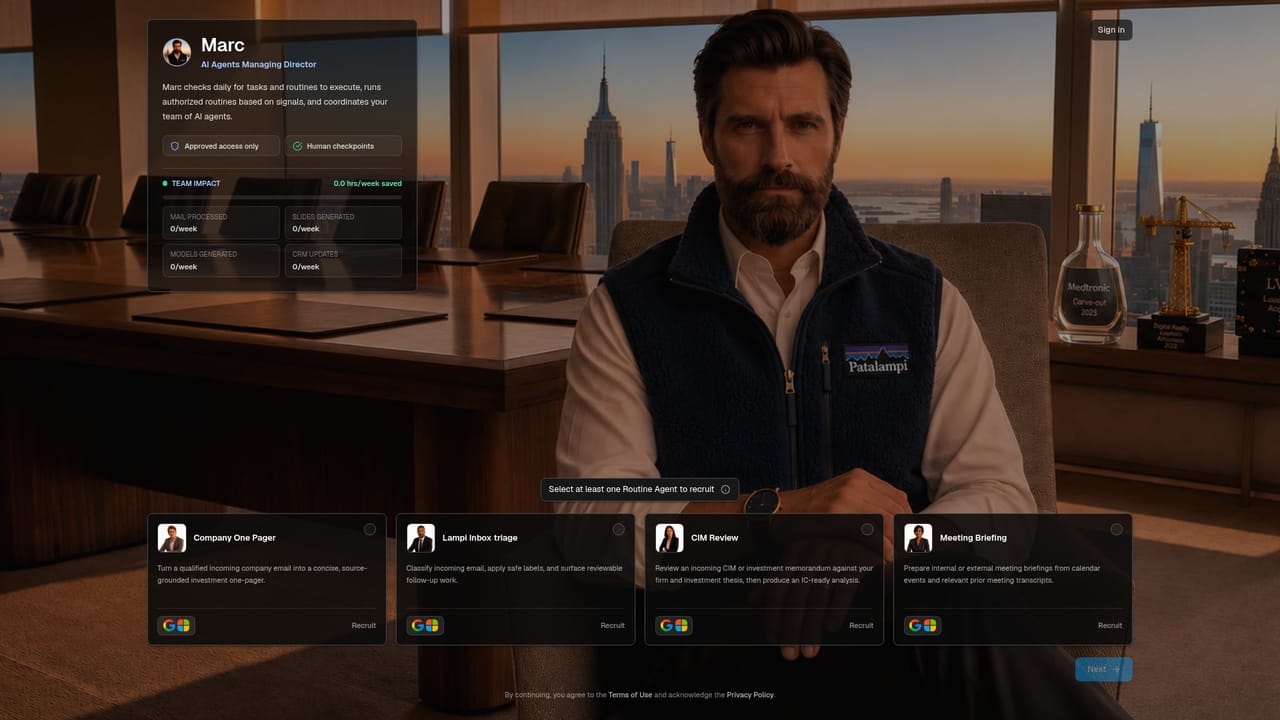Click the 'Marc' name heading
This screenshot has height=720, width=1280.
[223, 45]
